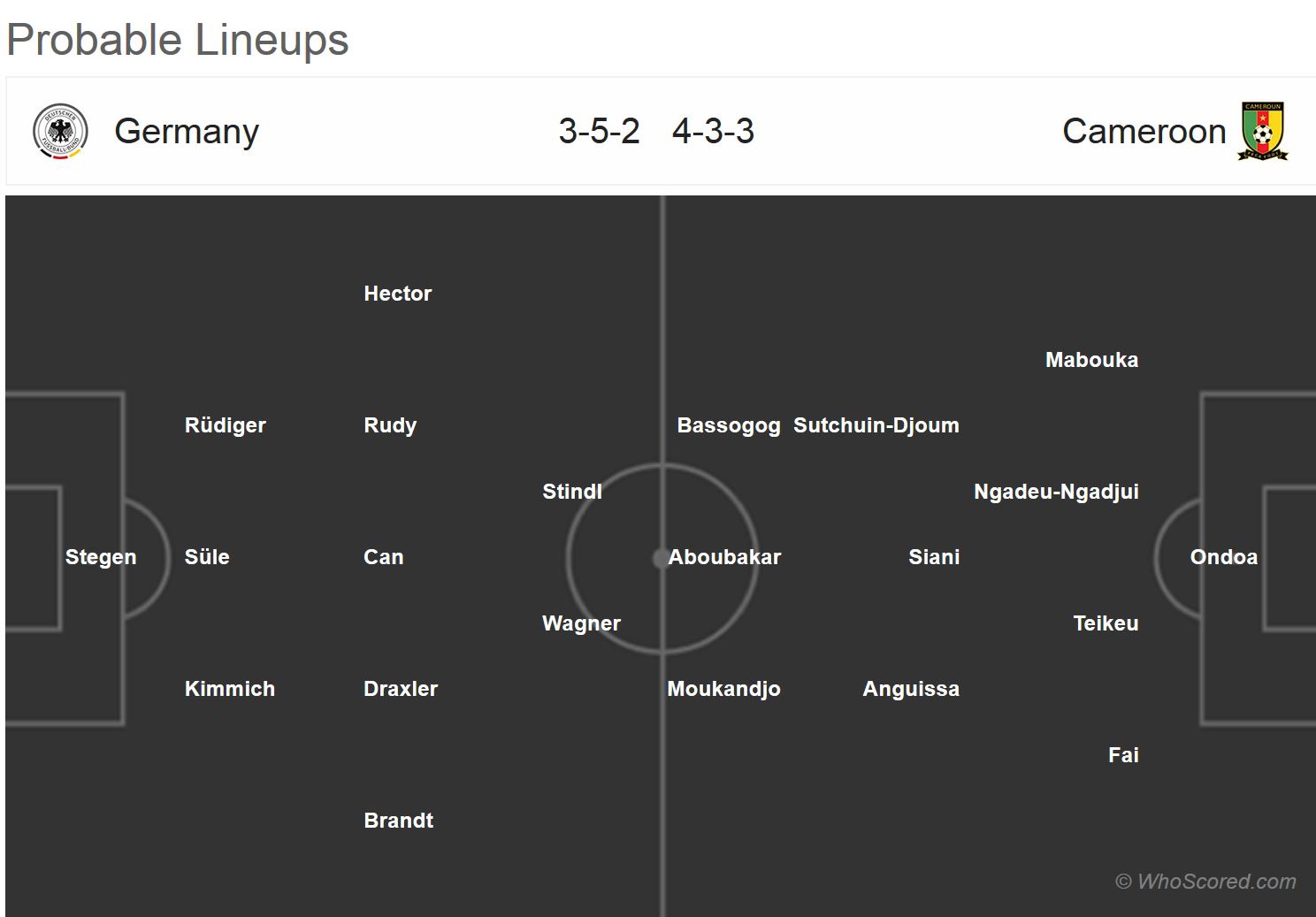Open the Germany team name link
This screenshot has width=1316, height=917.
coord(187,132)
